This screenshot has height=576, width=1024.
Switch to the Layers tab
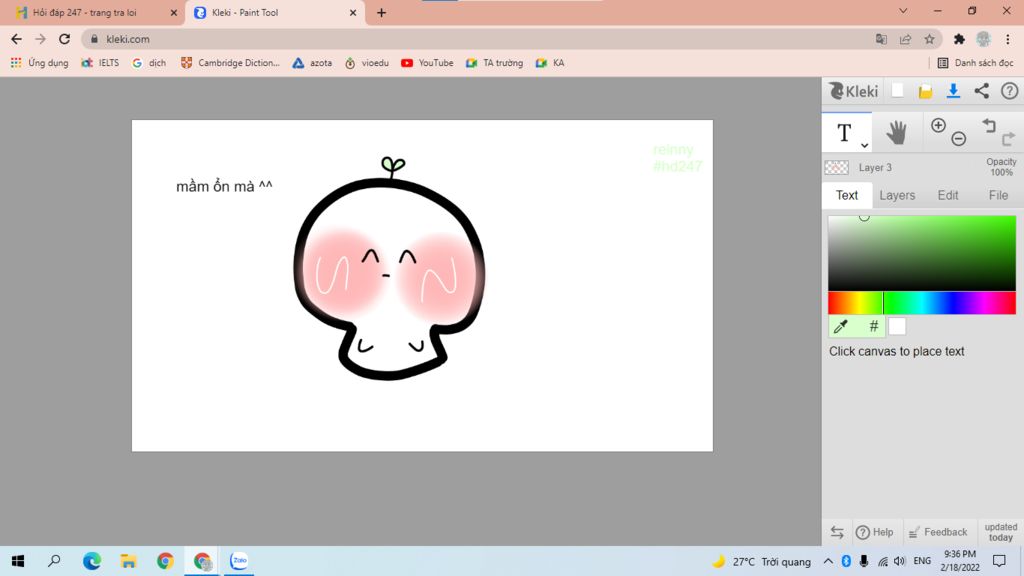point(897,195)
